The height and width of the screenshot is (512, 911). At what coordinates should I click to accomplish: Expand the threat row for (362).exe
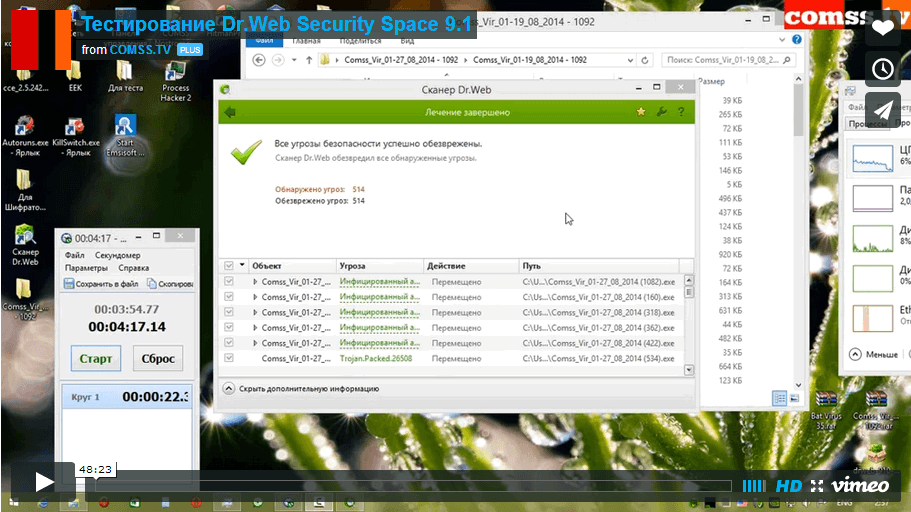[x=254, y=328]
